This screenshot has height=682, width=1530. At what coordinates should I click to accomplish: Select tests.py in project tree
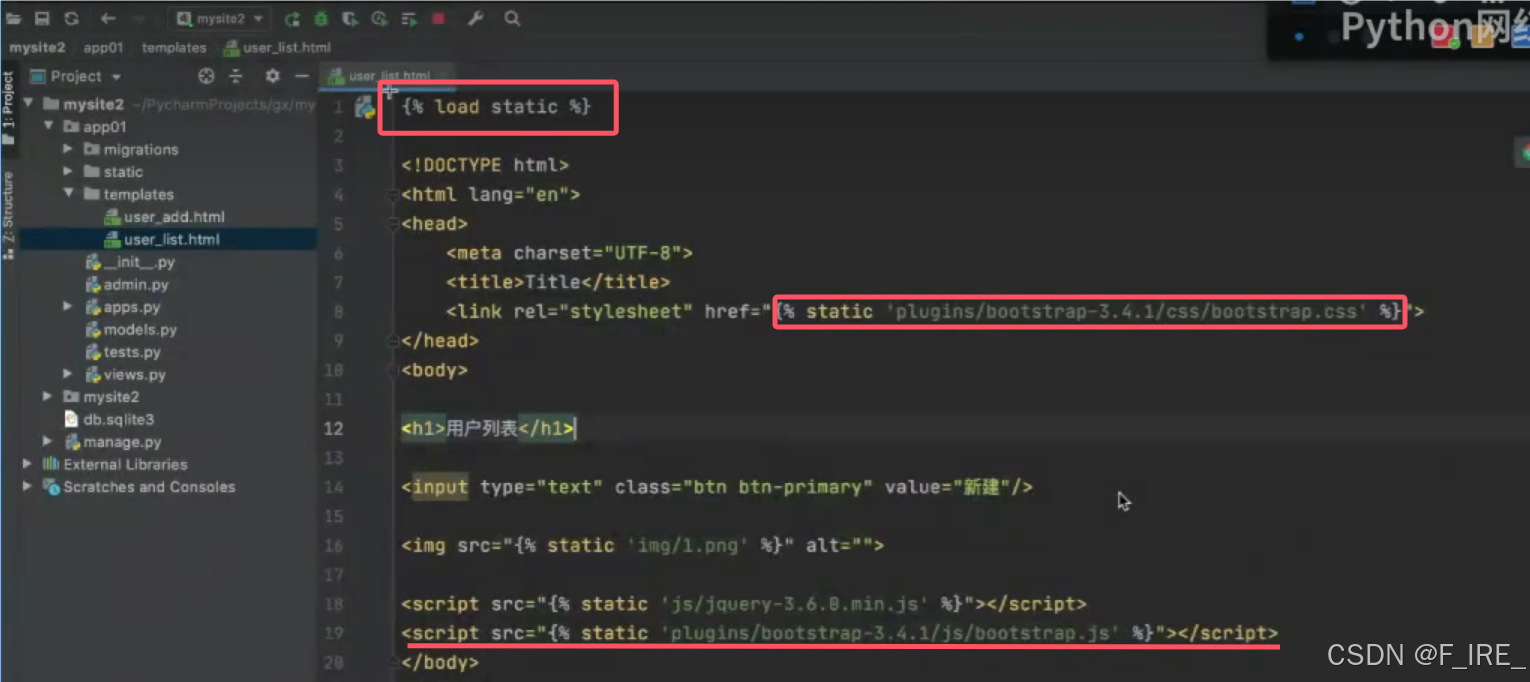click(123, 352)
